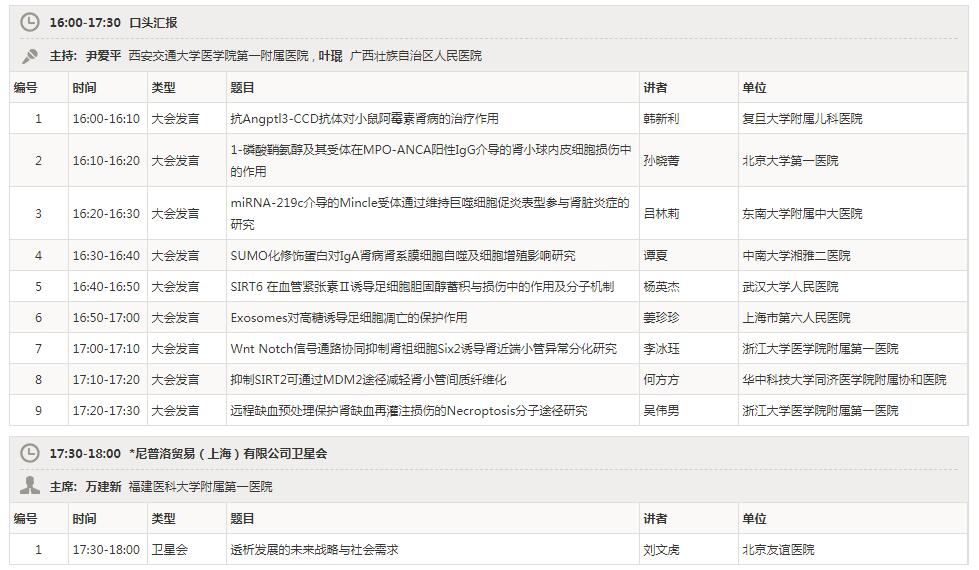
Task: Click 武汉大学人民医院
Action: (790, 287)
